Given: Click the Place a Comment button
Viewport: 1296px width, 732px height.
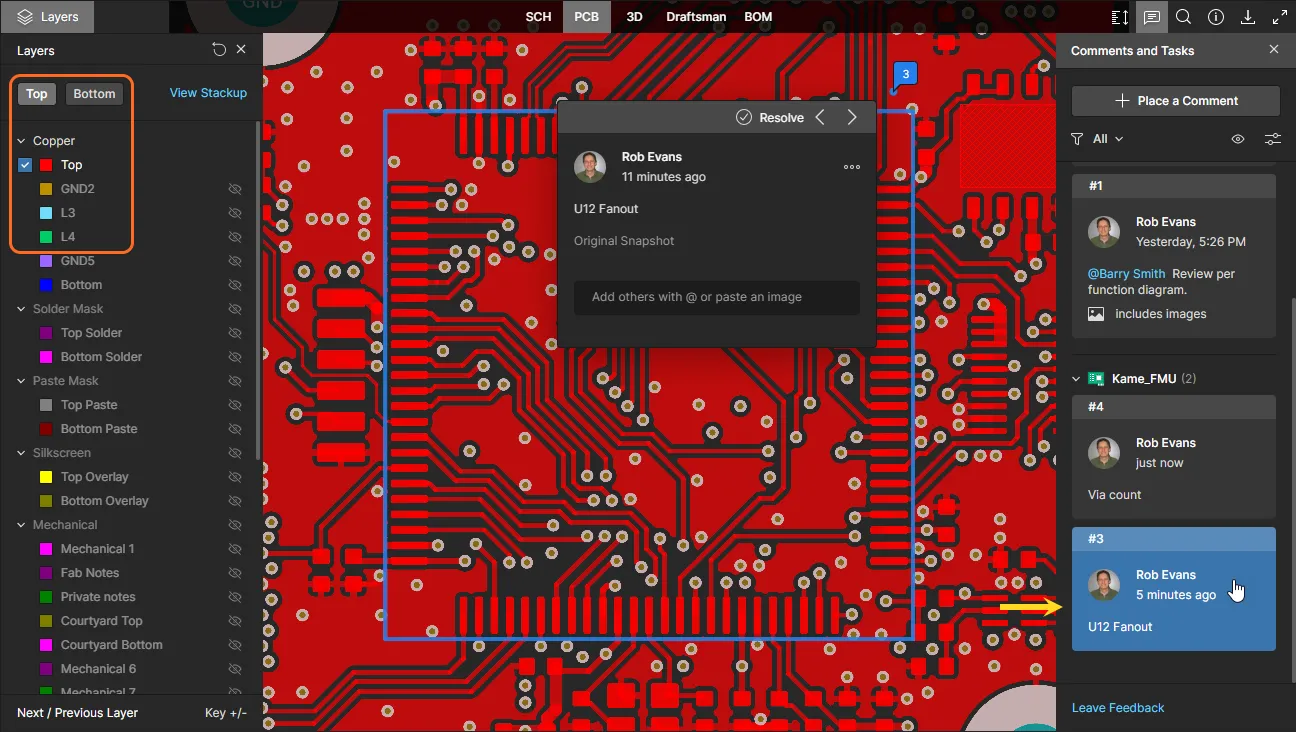Looking at the screenshot, I should coord(1176,101).
